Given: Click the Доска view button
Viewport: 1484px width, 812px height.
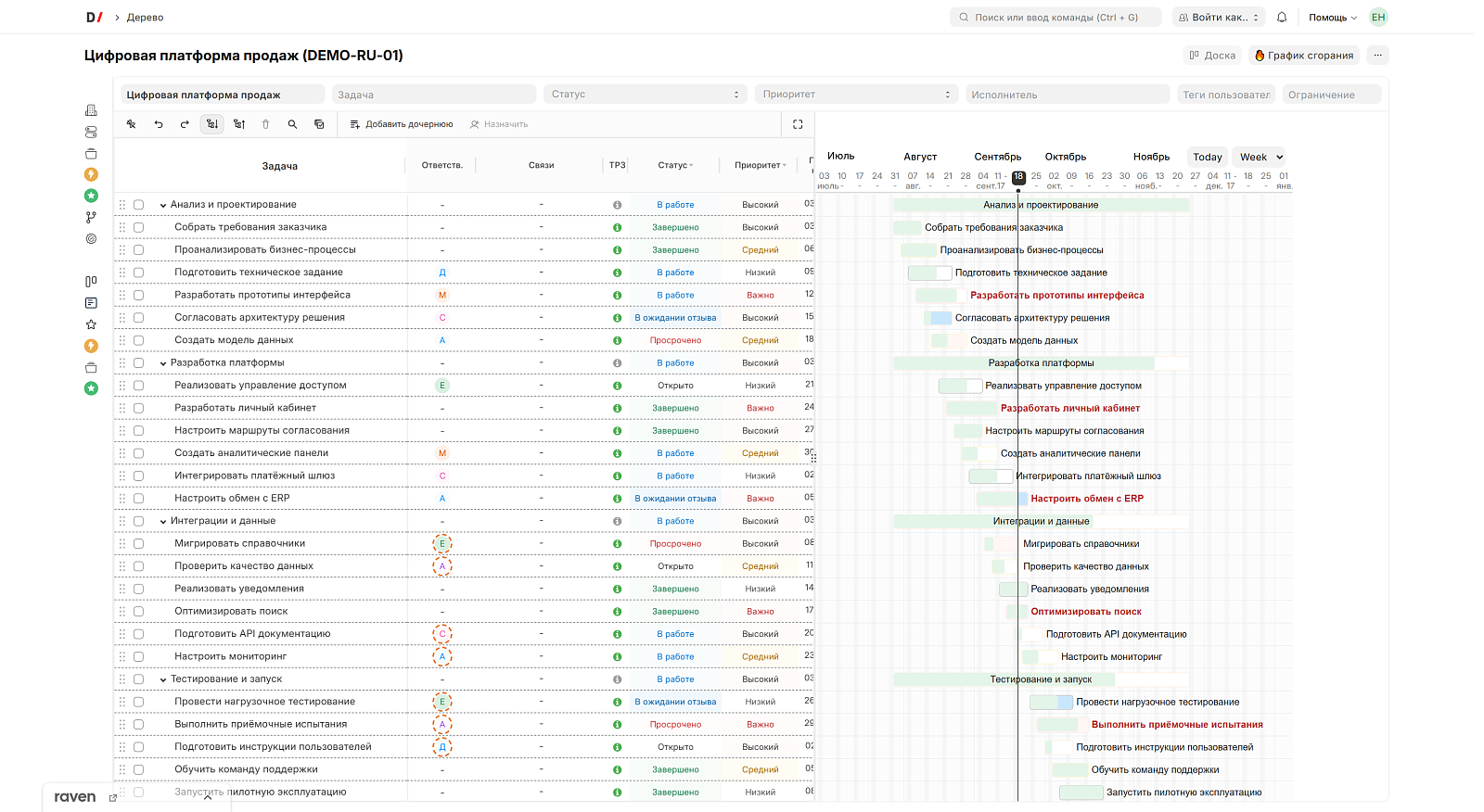Looking at the screenshot, I should (1213, 56).
